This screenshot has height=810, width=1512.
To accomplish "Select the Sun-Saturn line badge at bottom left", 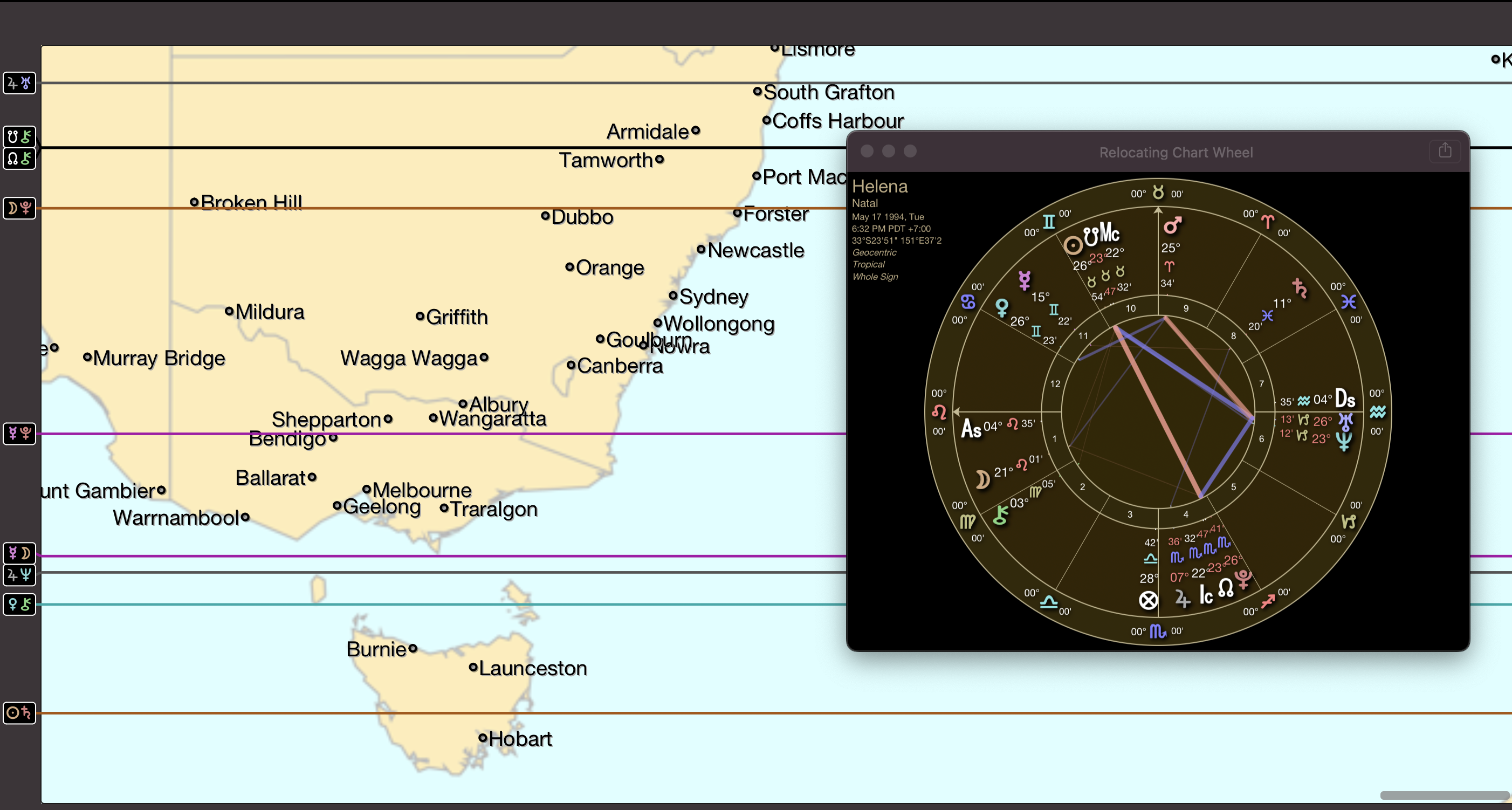I will [x=19, y=713].
